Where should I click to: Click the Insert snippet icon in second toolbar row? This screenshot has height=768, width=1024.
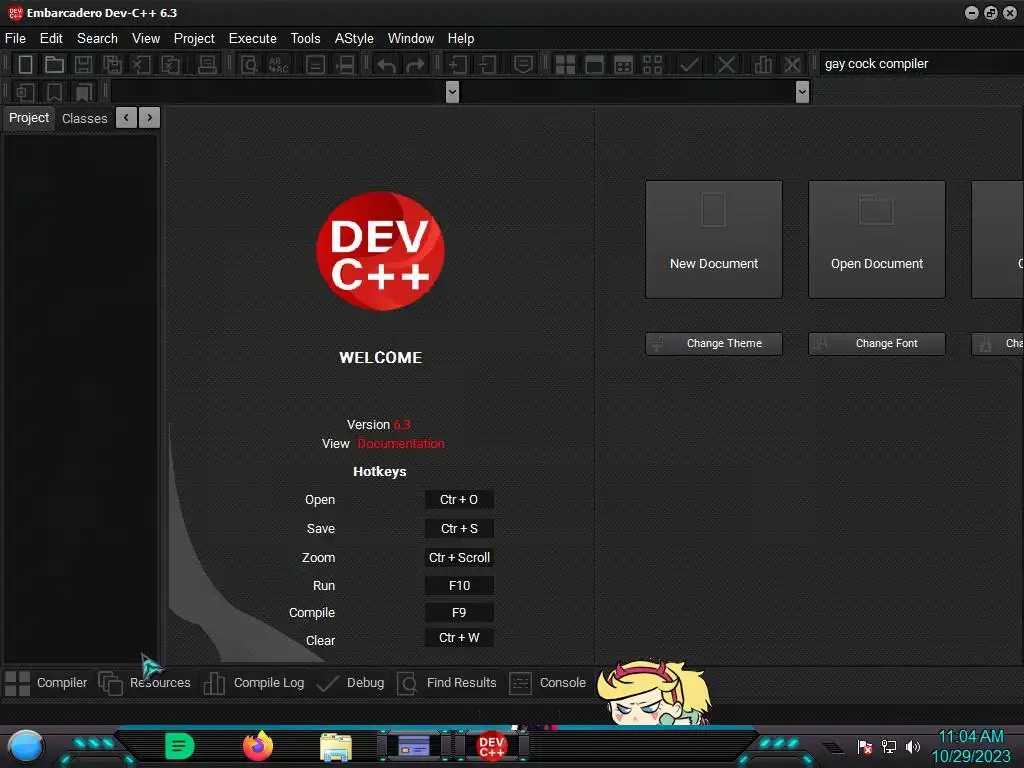pos(25,92)
